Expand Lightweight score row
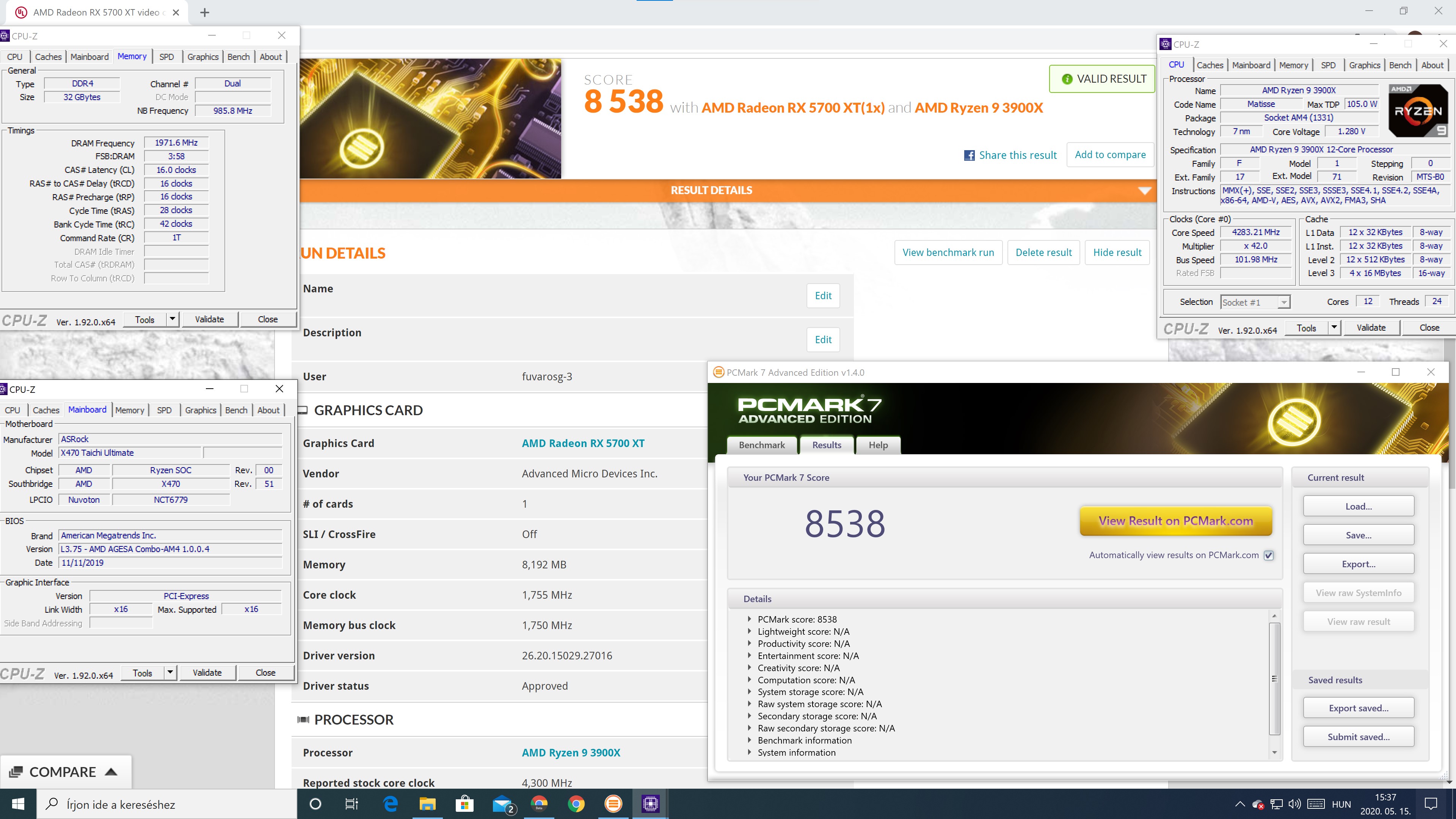The width and height of the screenshot is (1456, 819). click(x=750, y=631)
